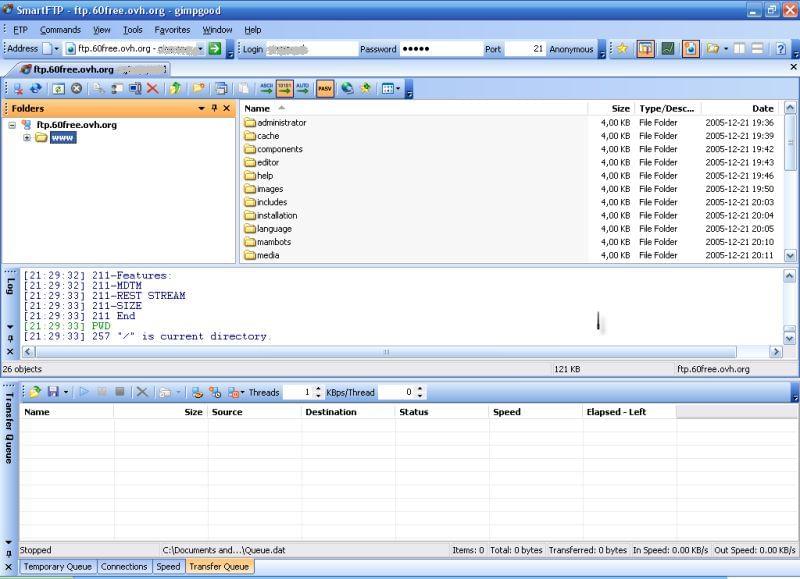Toggle the PASV passive mode button
The image size is (800, 579).
tap(324, 89)
